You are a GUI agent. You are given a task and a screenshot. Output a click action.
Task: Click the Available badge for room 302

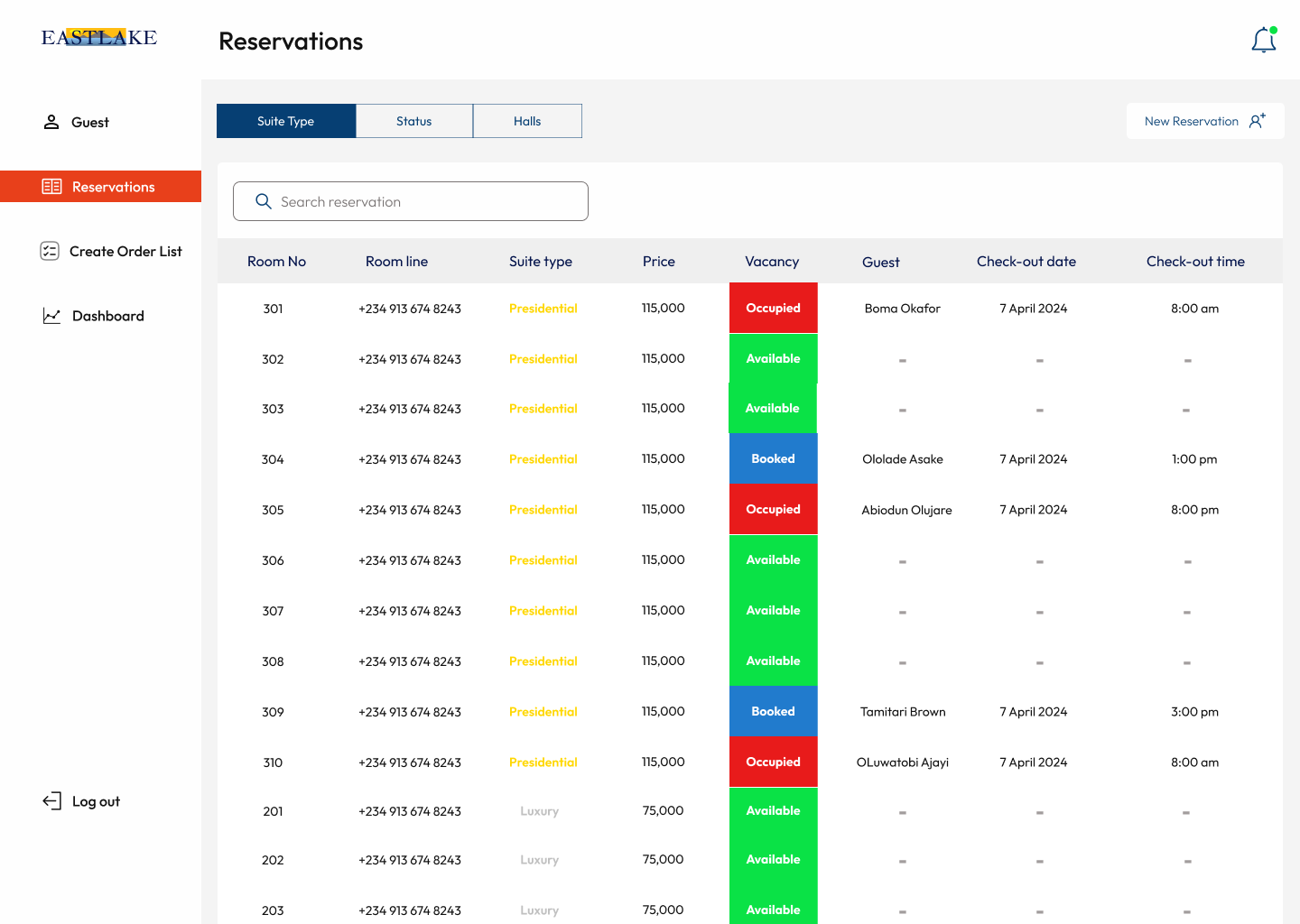(774, 358)
